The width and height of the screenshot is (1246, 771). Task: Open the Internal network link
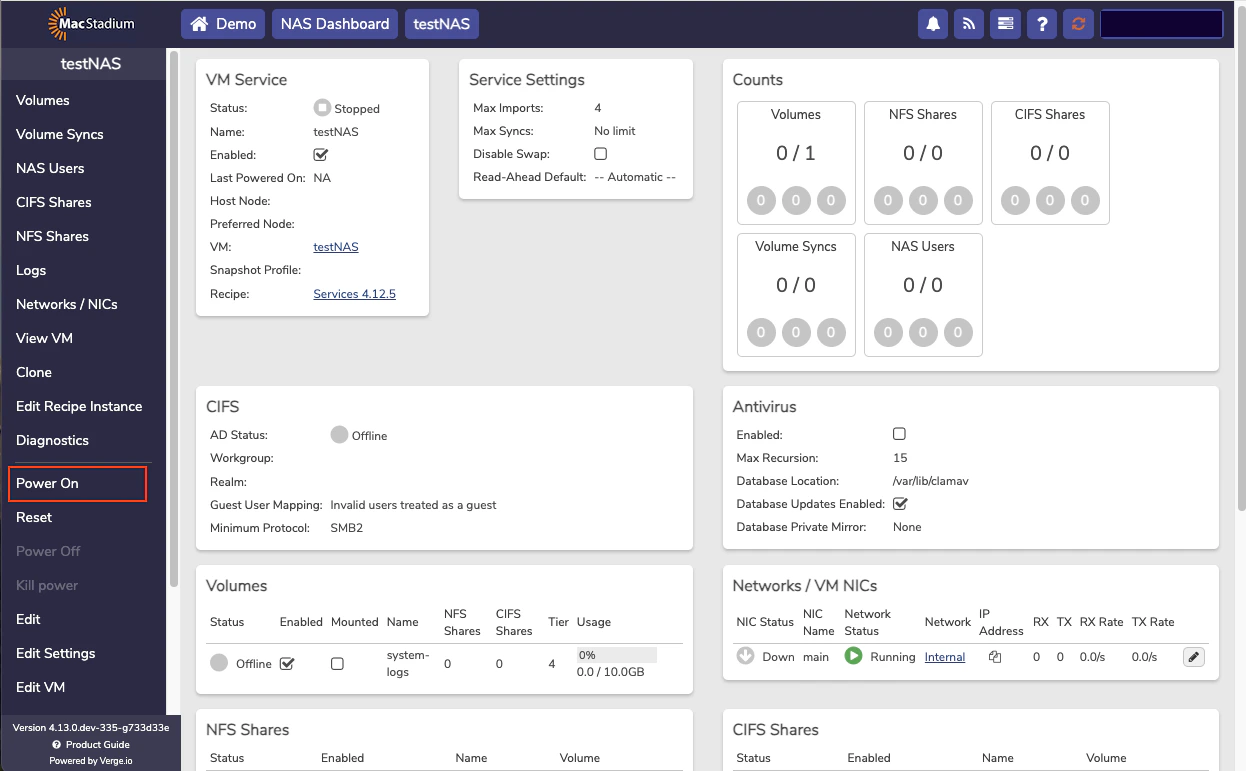click(x=945, y=657)
